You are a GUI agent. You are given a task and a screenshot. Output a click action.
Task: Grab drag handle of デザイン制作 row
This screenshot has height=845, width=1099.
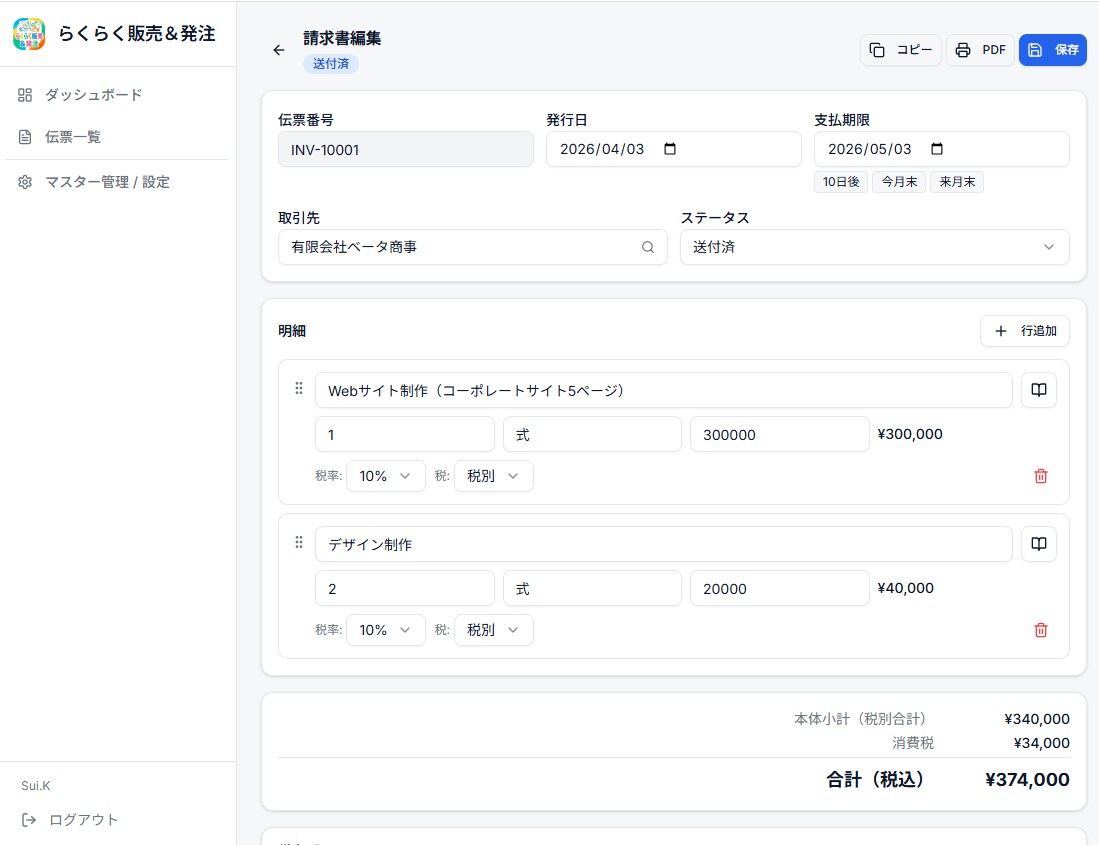299,542
